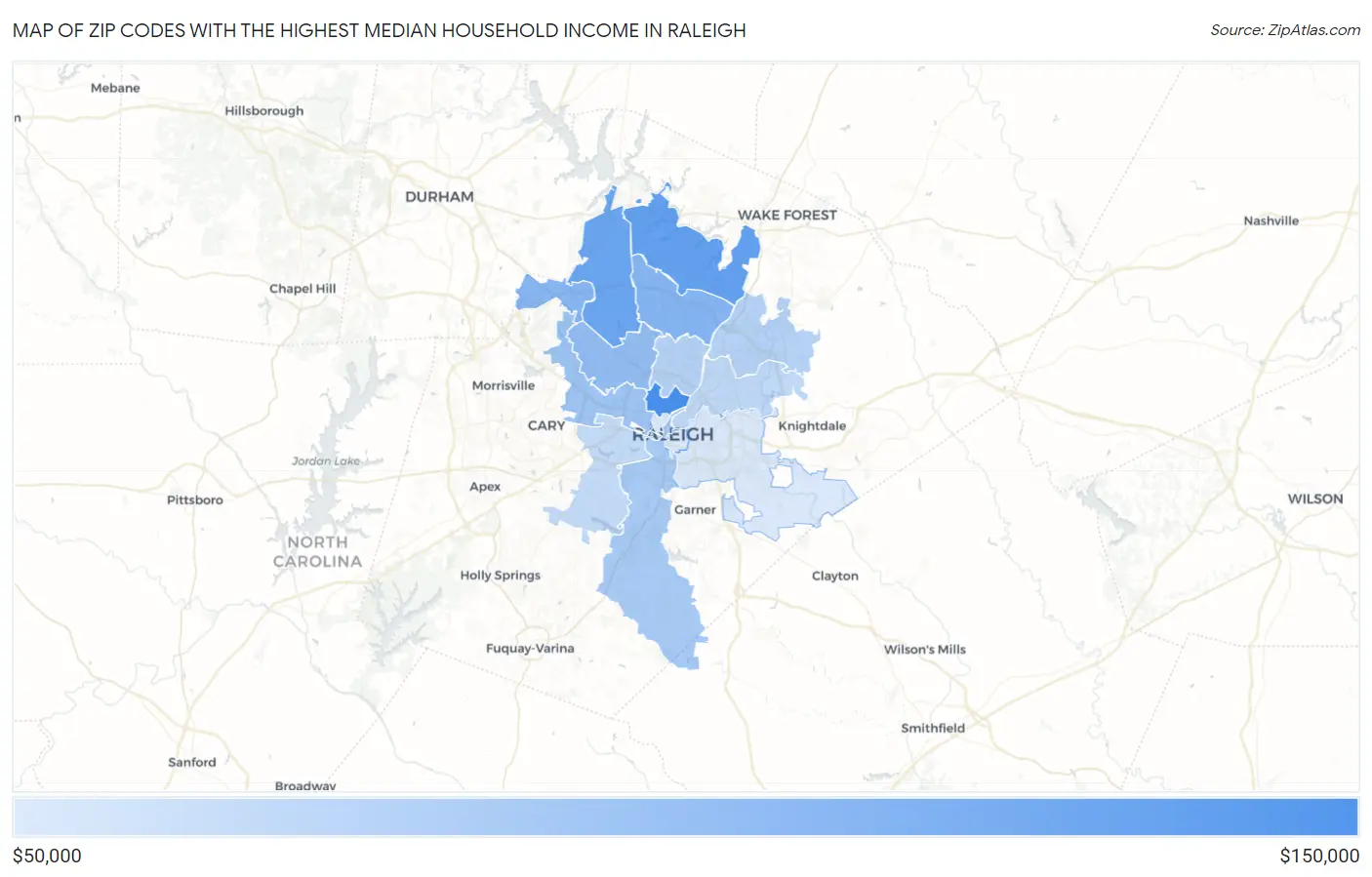Click the $150,000 legend maximum label

click(1319, 856)
